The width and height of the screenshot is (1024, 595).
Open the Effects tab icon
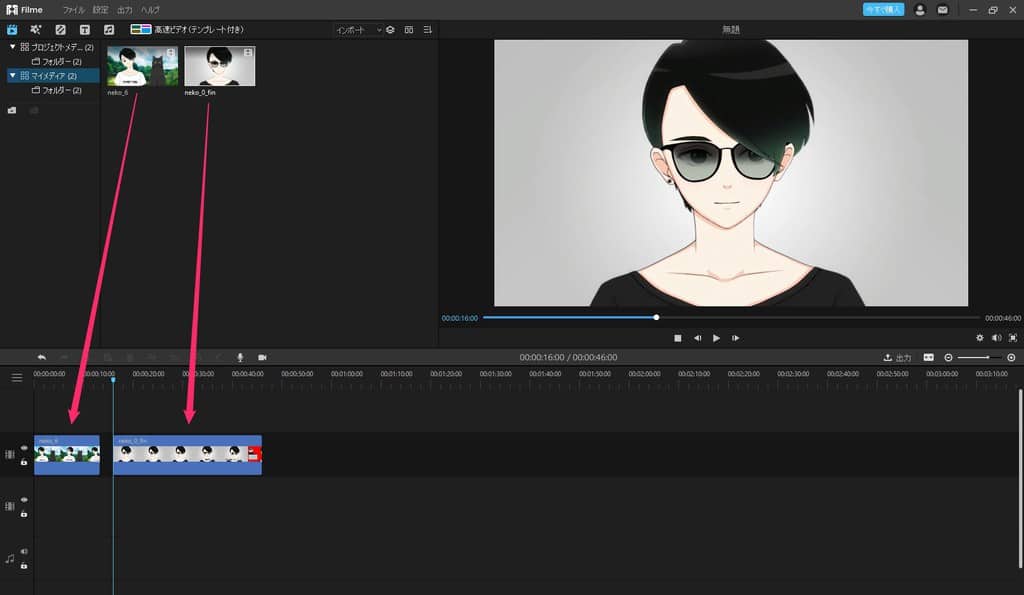coord(36,29)
